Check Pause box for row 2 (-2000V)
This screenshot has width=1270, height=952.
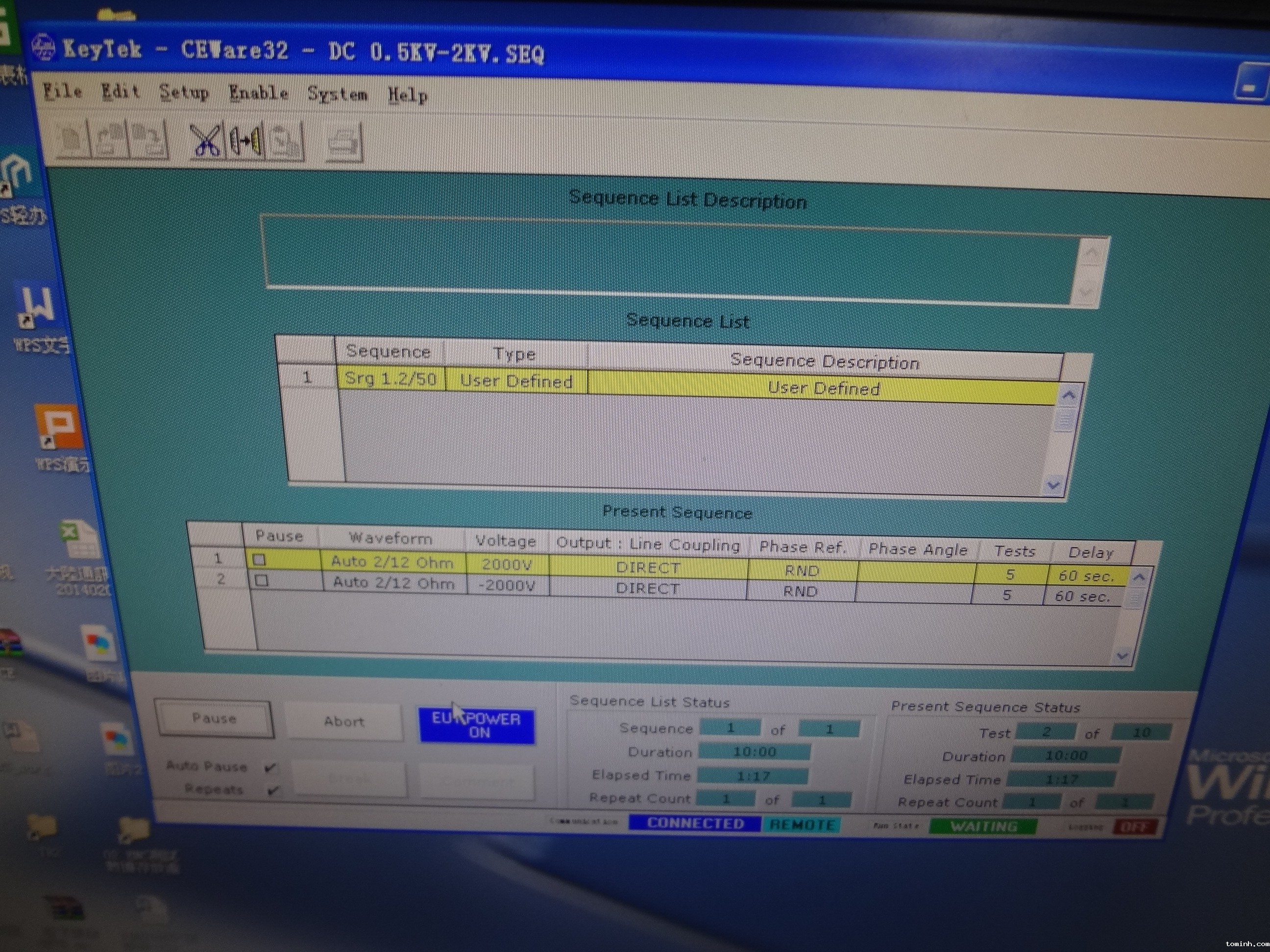(262, 581)
